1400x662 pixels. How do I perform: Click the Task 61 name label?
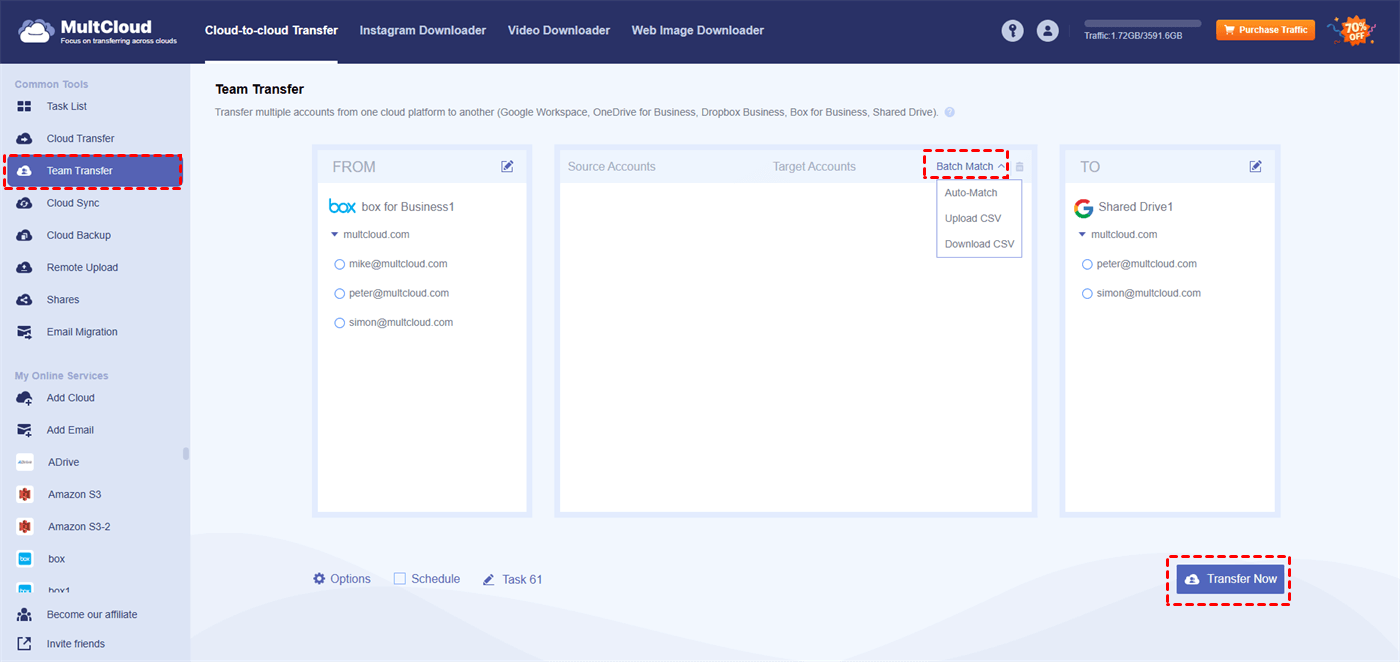click(522, 579)
